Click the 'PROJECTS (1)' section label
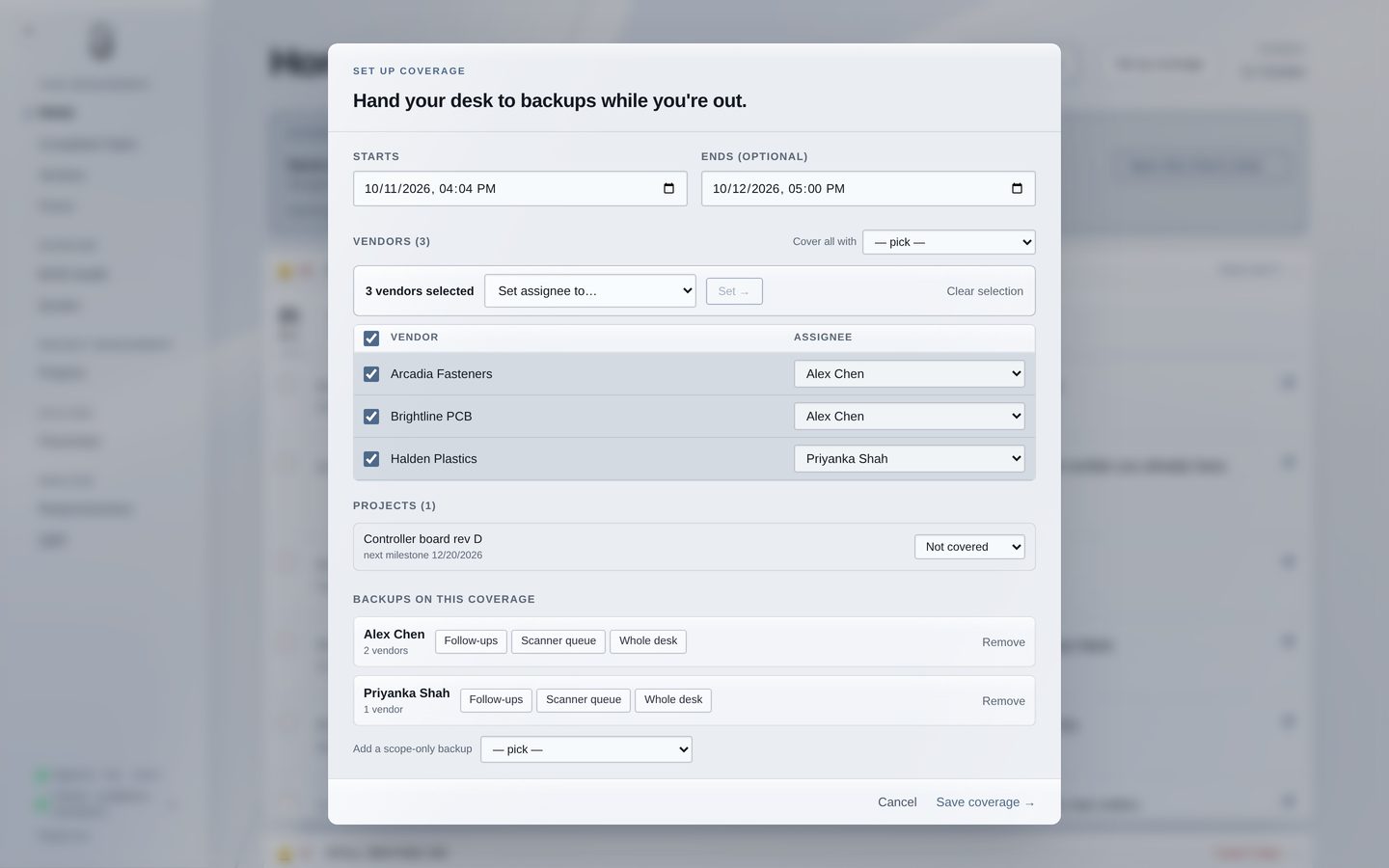Viewport: 1389px width, 868px height. point(395,505)
